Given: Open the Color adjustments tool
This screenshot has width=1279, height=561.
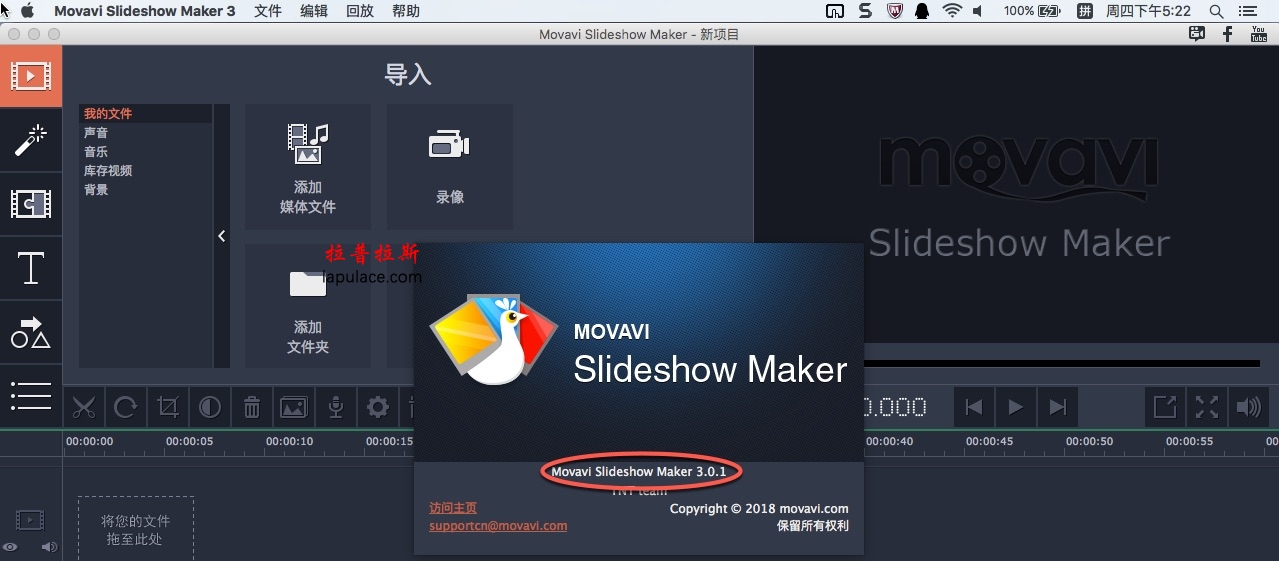Looking at the screenshot, I should click(x=210, y=407).
